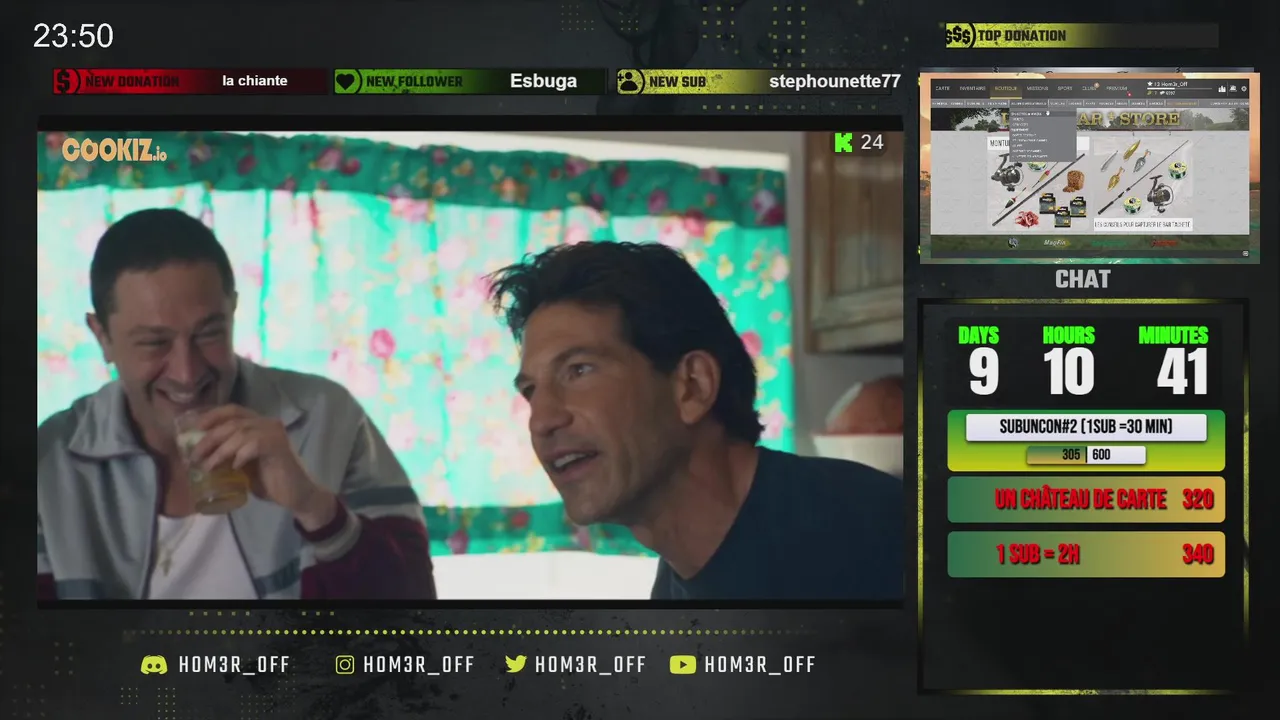Click the green heart New Follower icon
This screenshot has width=1280, height=720.
347,81
